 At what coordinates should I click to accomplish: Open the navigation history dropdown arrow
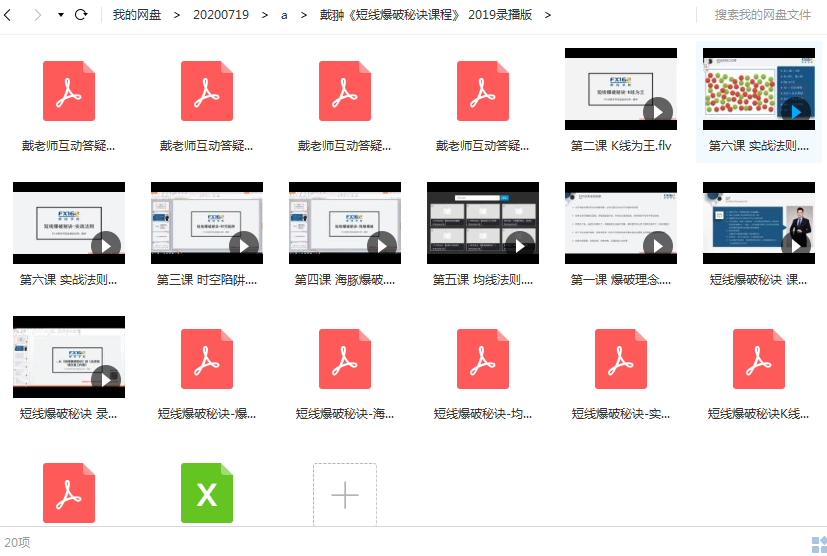(61, 15)
